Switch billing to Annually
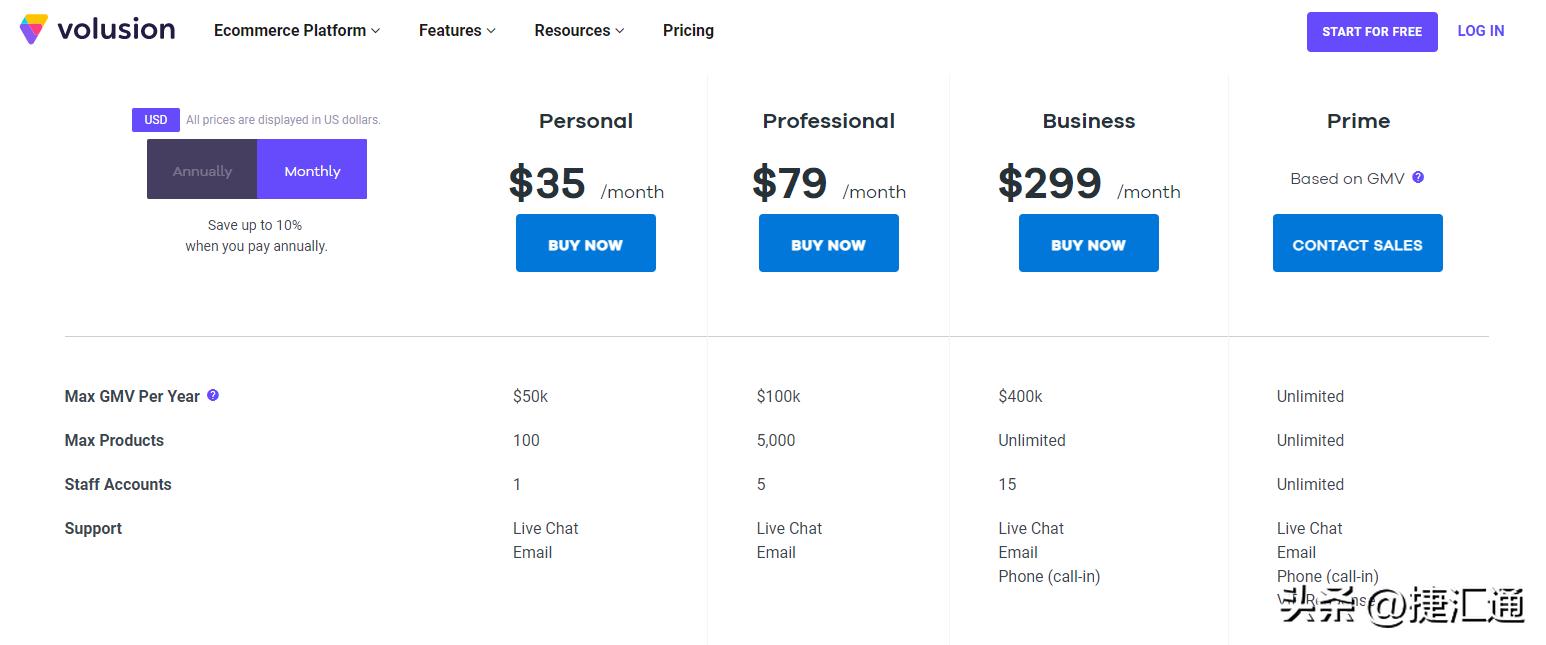 point(202,170)
